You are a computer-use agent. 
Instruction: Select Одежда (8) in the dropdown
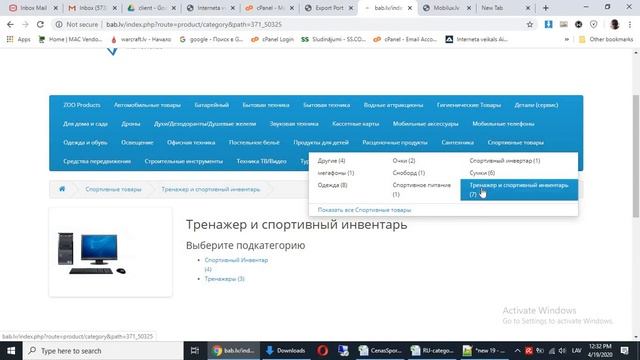coord(332,185)
